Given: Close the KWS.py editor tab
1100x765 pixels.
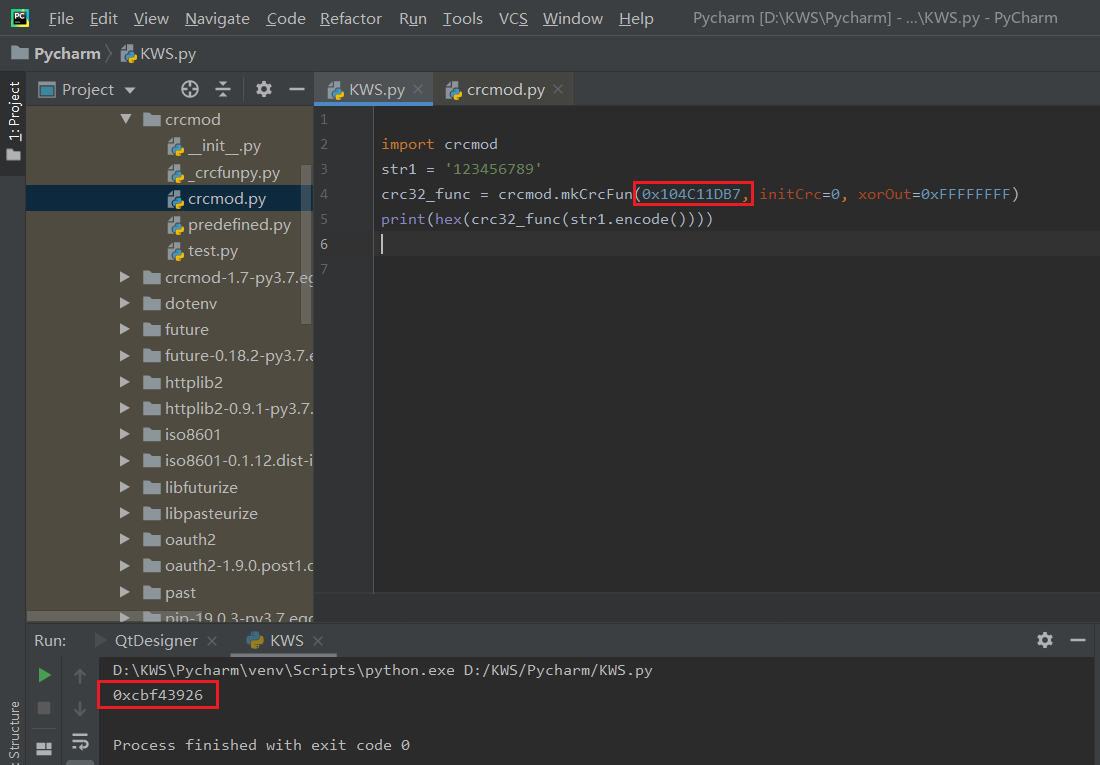Looking at the screenshot, I should (x=418, y=89).
